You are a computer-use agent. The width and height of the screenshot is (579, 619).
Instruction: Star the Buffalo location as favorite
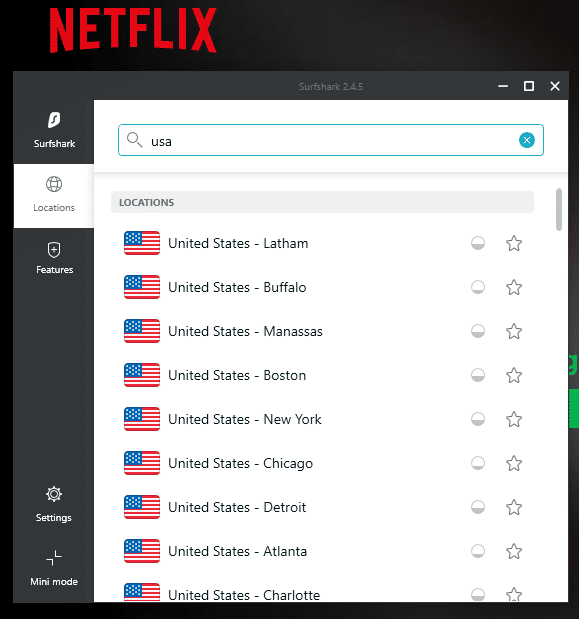tap(514, 287)
